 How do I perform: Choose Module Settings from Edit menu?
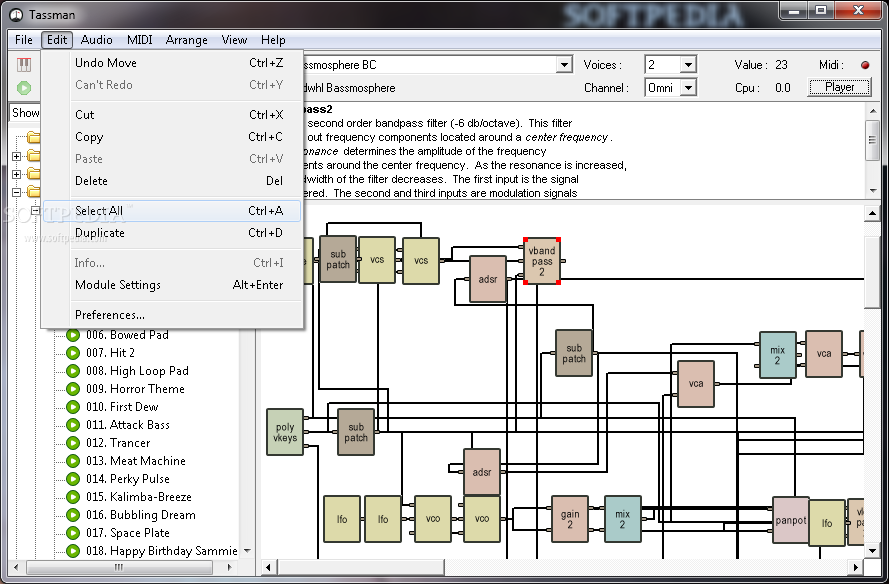171,285
